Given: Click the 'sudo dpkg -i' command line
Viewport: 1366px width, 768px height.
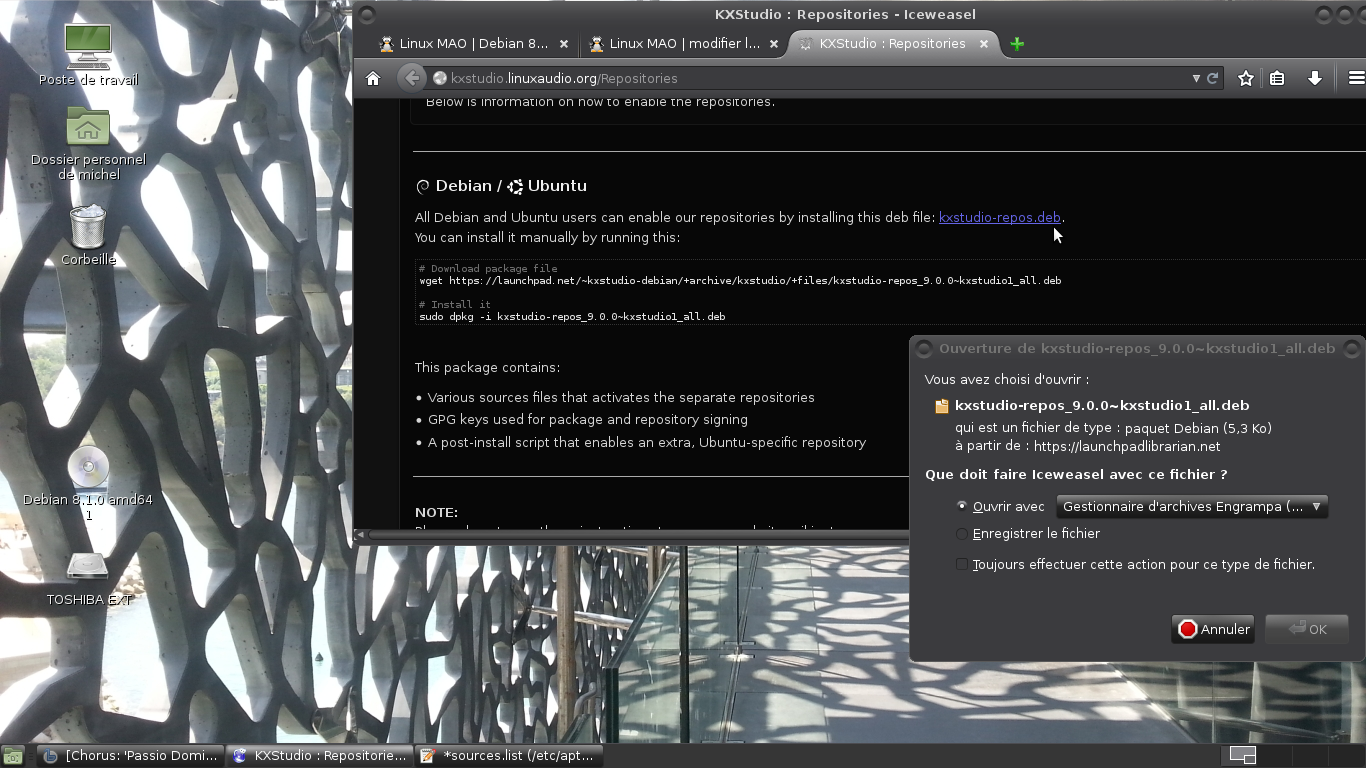Looking at the screenshot, I should (x=572, y=317).
